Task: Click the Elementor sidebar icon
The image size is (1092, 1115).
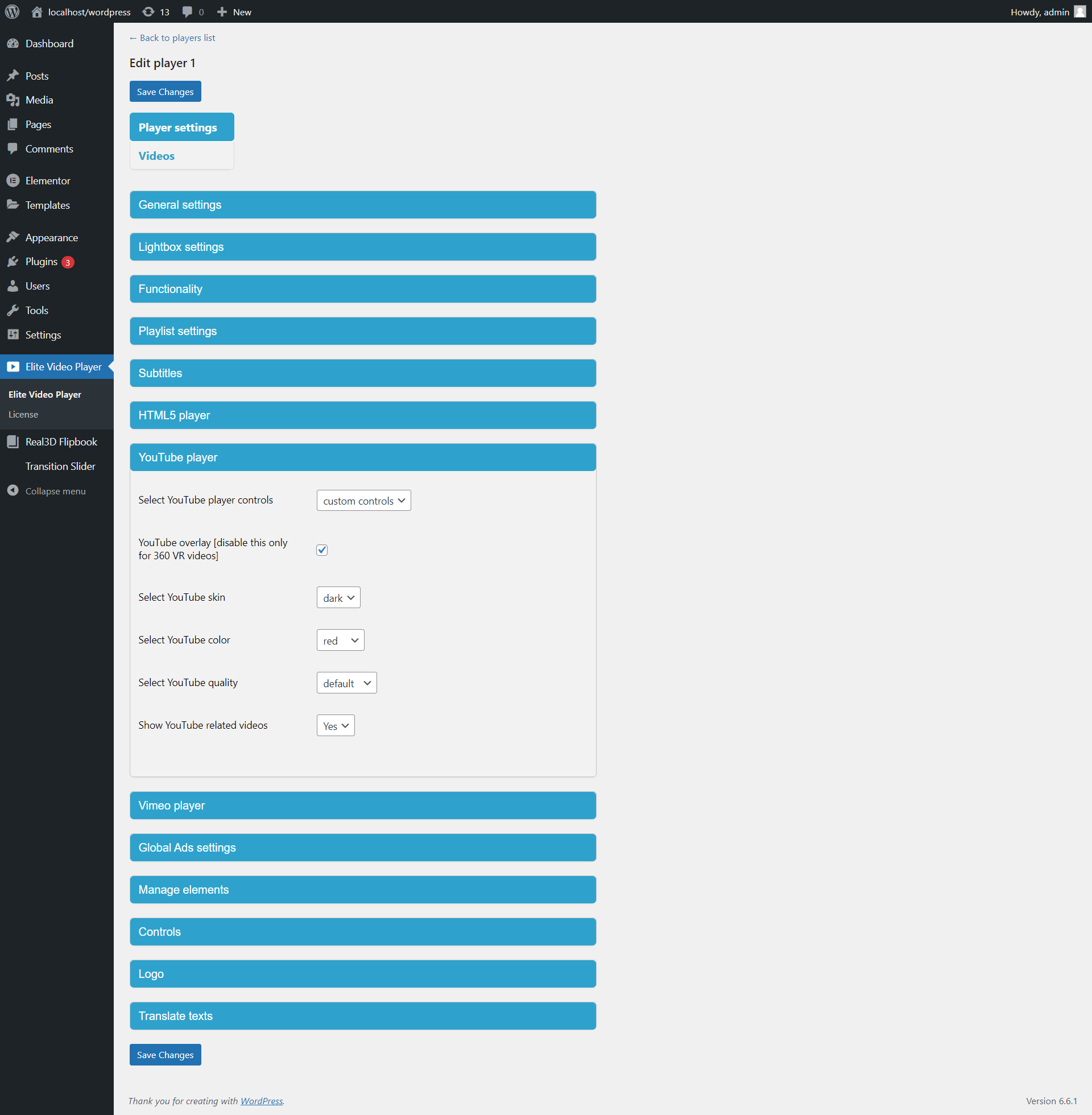Action: (x=13, y=181)
